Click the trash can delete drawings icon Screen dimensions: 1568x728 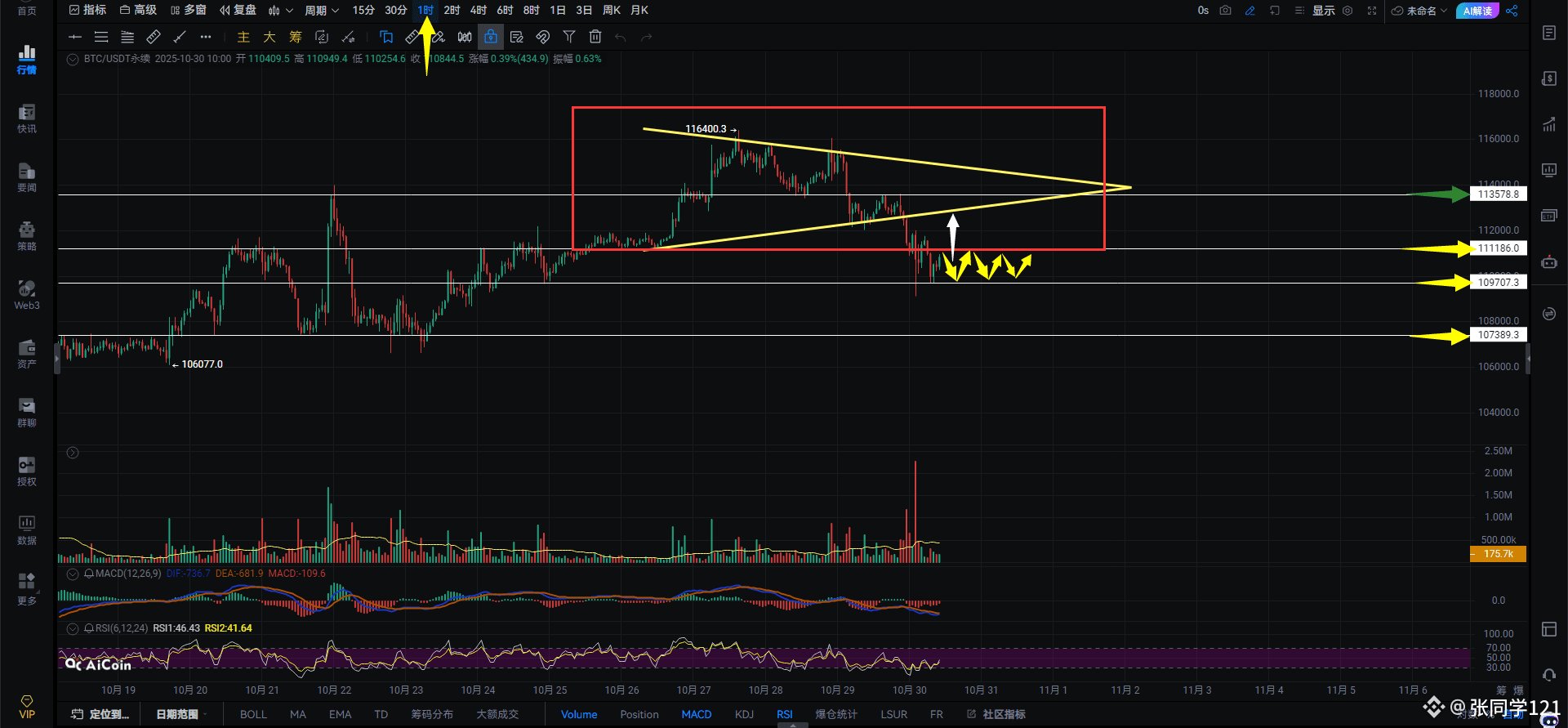pos(595,37)
